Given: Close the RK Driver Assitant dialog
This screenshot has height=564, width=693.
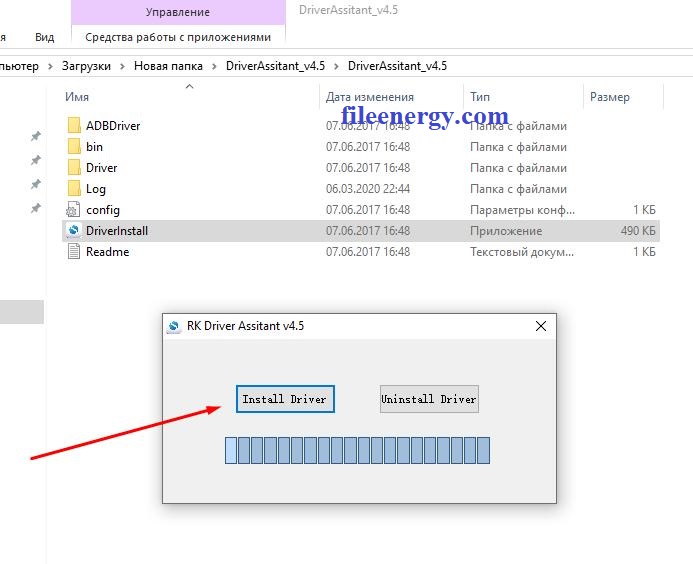Looking at the screenshot, I should [541, 326].
